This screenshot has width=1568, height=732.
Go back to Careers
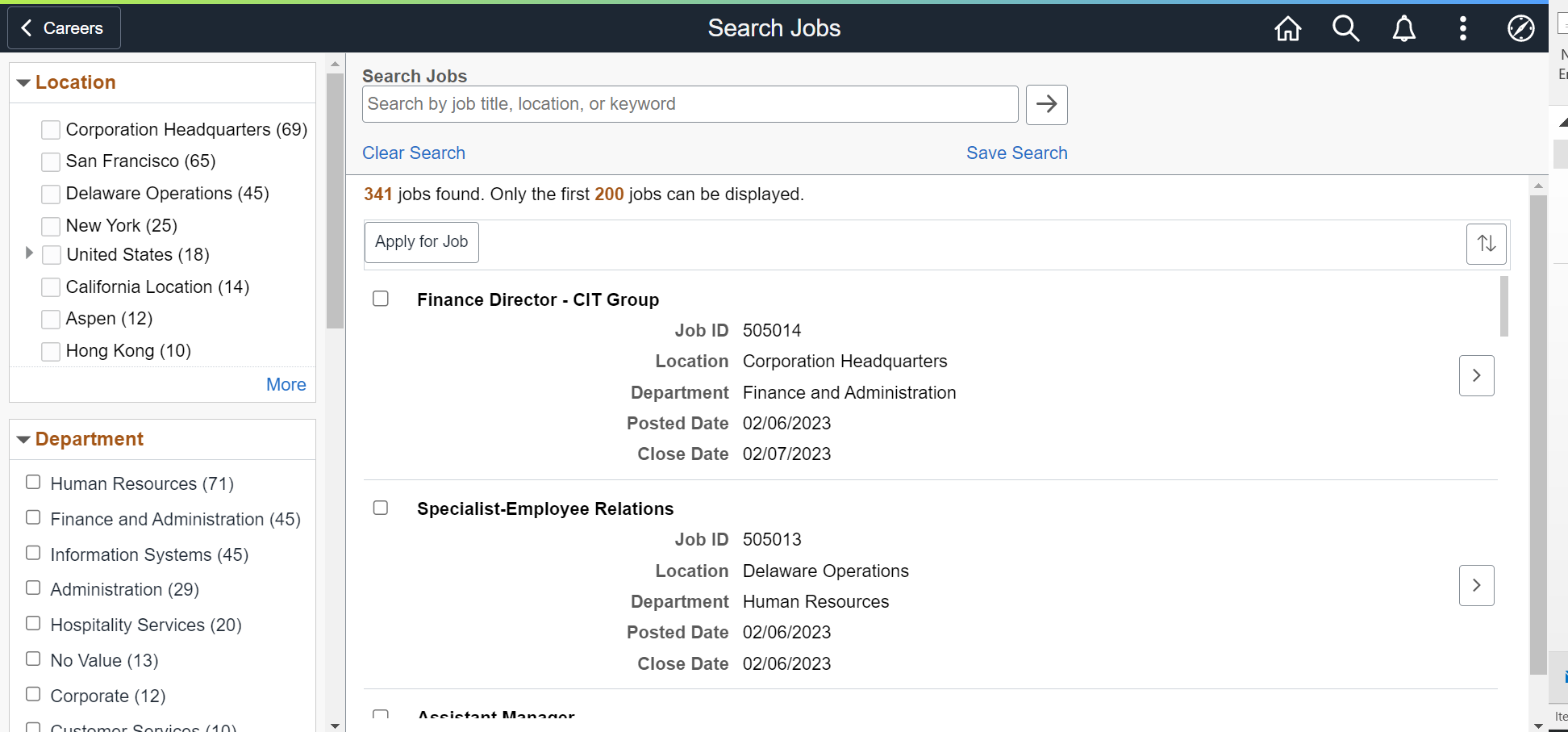click(64, 28)
